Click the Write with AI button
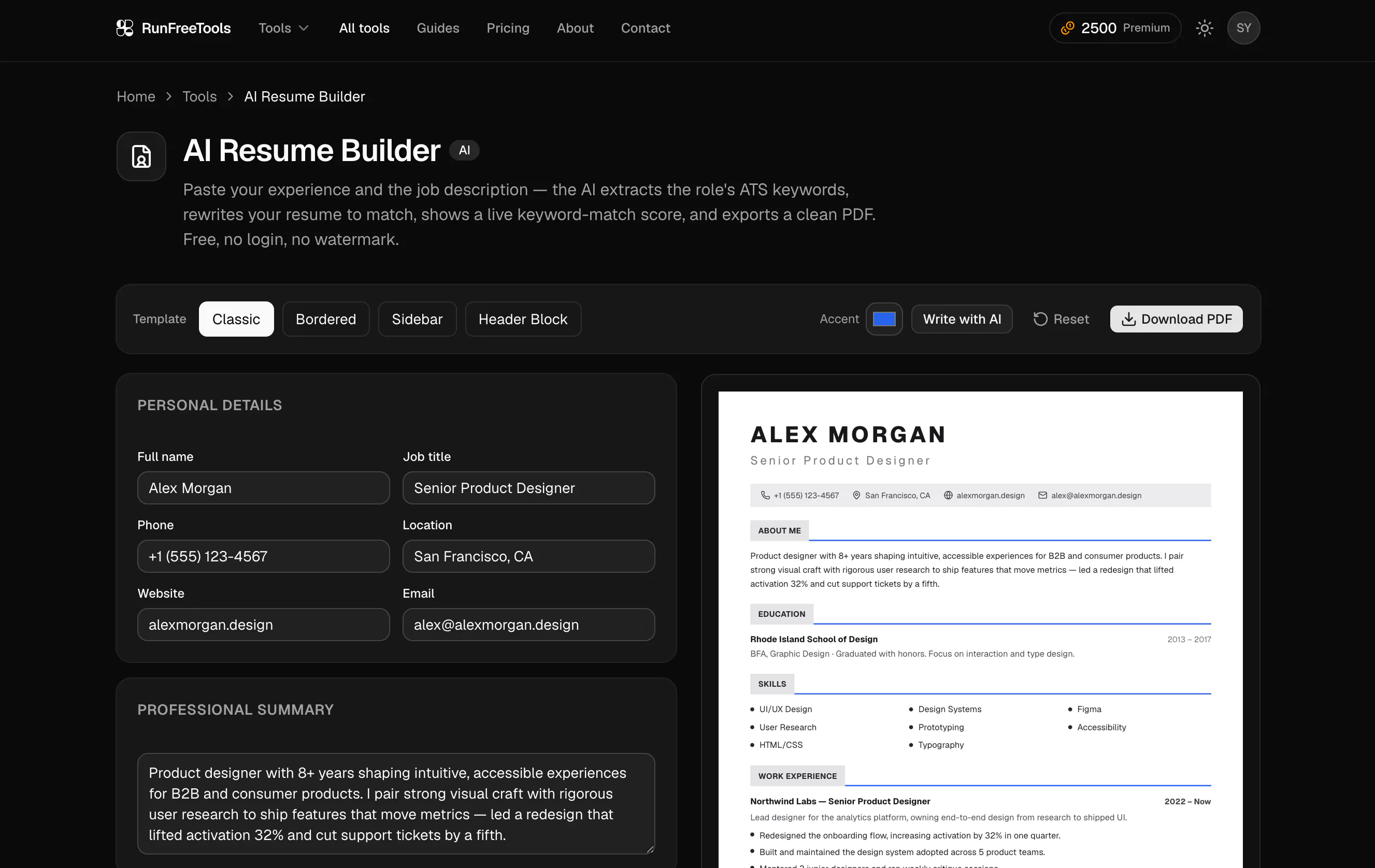Viewport: 1375px width, 868px height. pyautogui.click(x=962, y=319)
